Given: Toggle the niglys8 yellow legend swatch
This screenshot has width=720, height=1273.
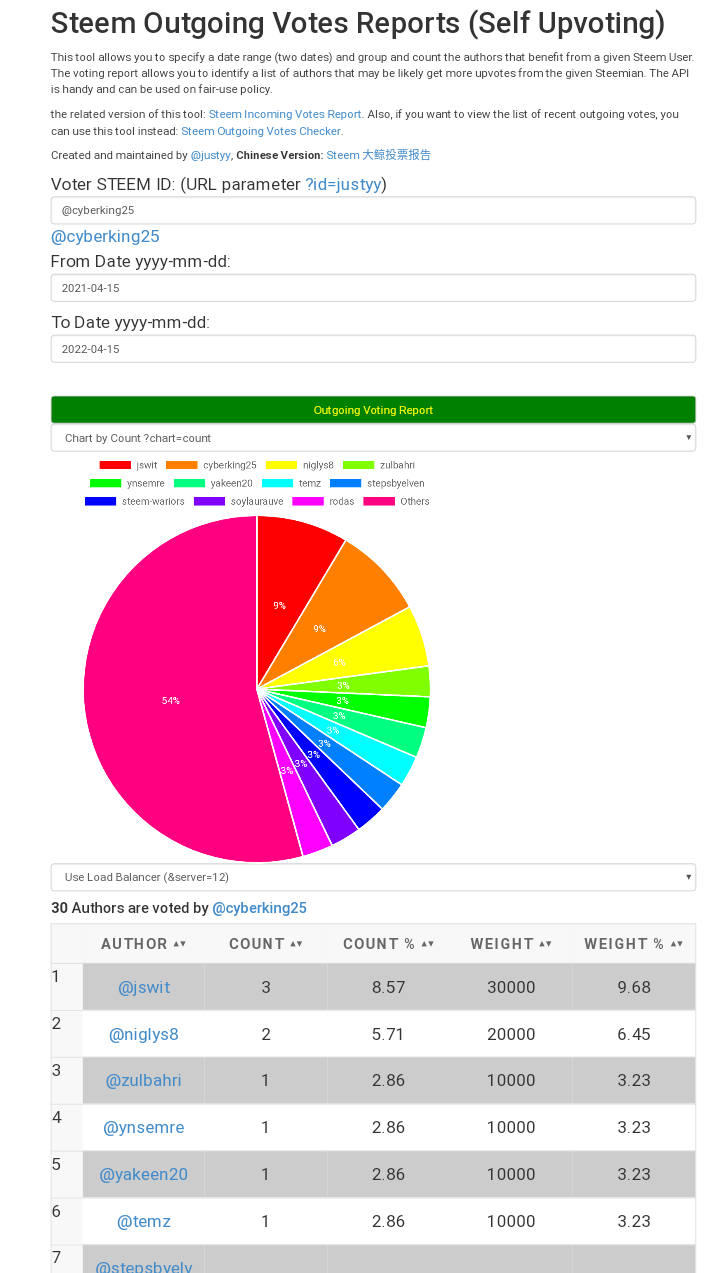Looking at the screenshot, I should click(281, 465).
